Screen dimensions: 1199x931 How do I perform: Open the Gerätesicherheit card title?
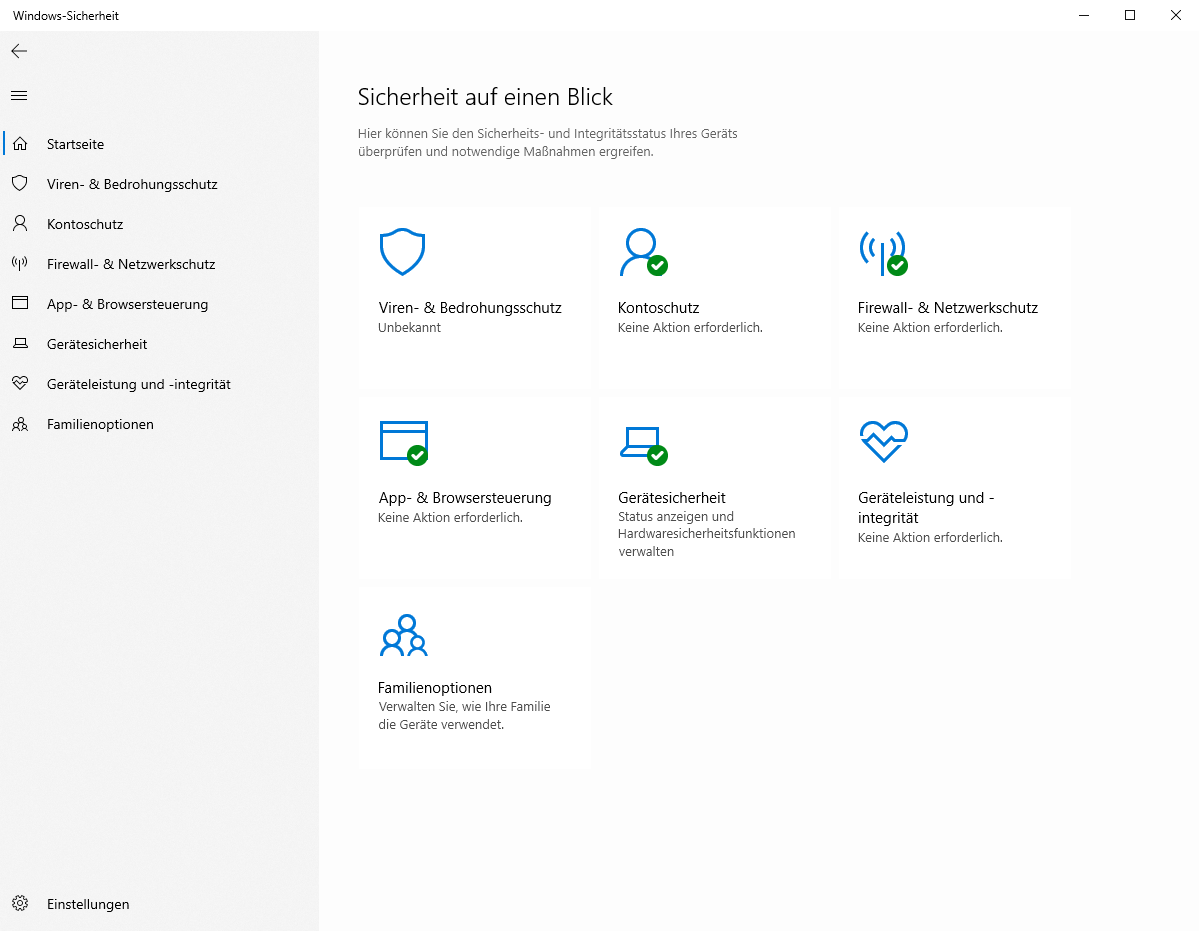pyautogui.click(x=671, y=498)
